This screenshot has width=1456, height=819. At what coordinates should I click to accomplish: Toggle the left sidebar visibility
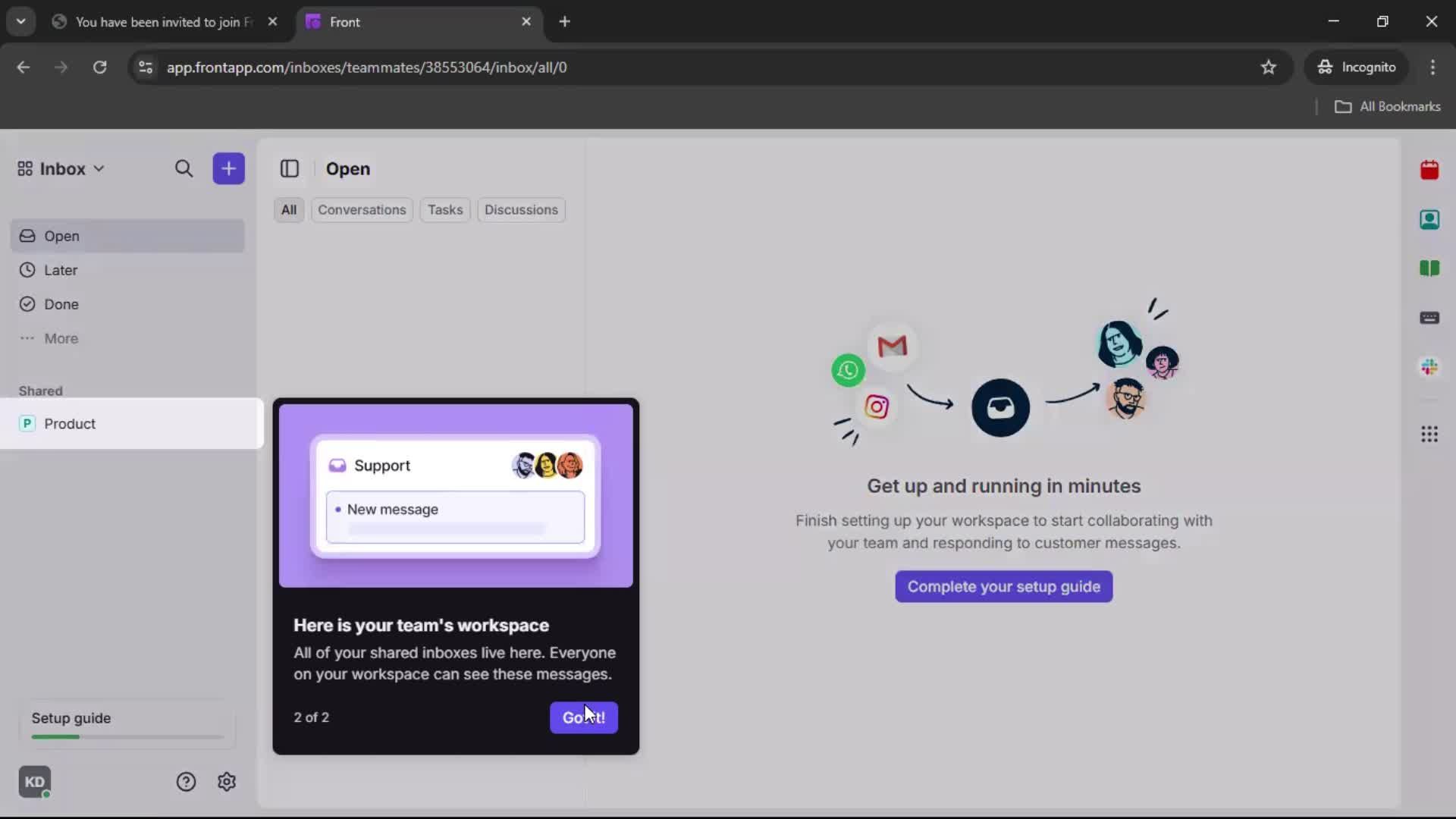click(x=290, y=168)
